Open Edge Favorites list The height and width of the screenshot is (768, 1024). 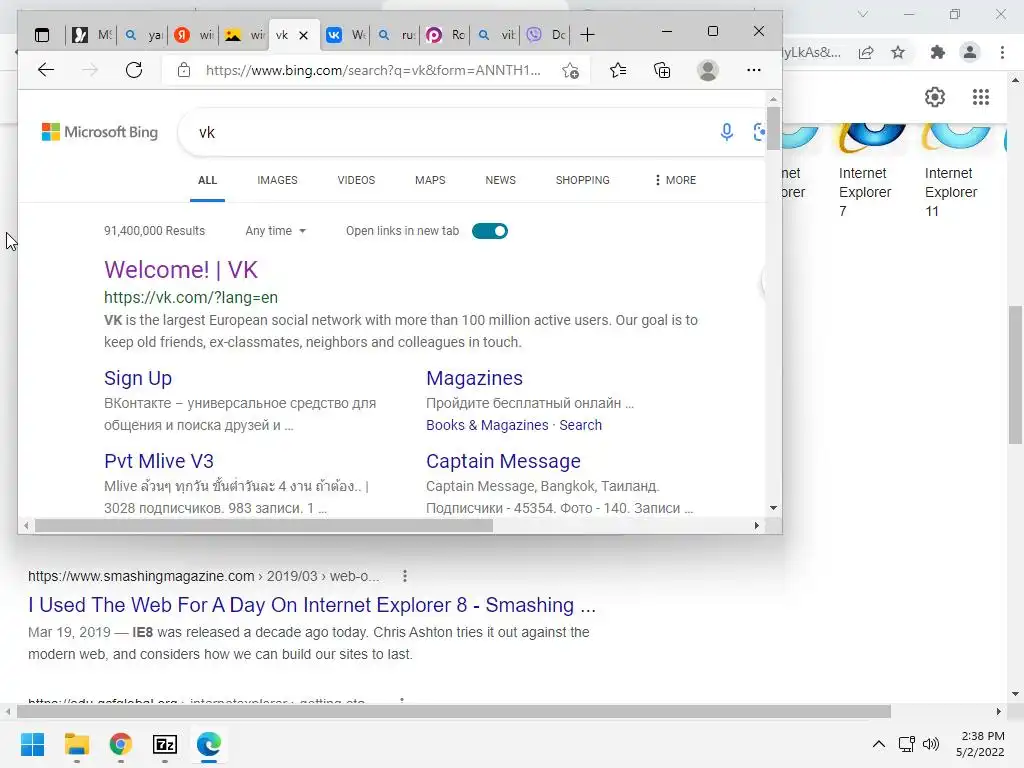tap(618, 70)
